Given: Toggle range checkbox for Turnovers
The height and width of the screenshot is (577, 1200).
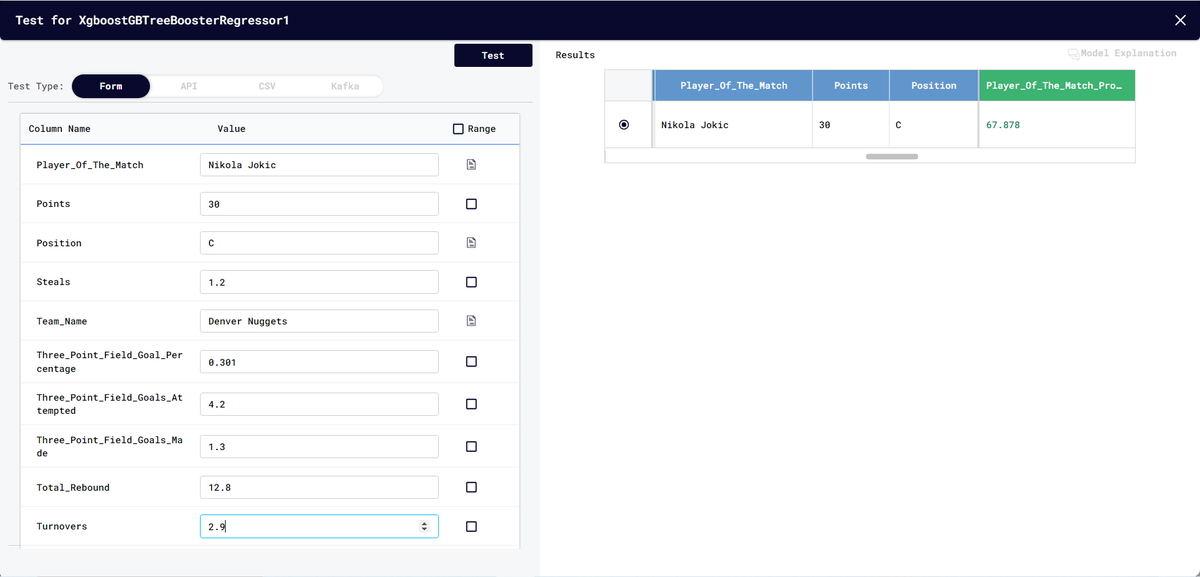Looking at the screenshot, I should 471,526.
